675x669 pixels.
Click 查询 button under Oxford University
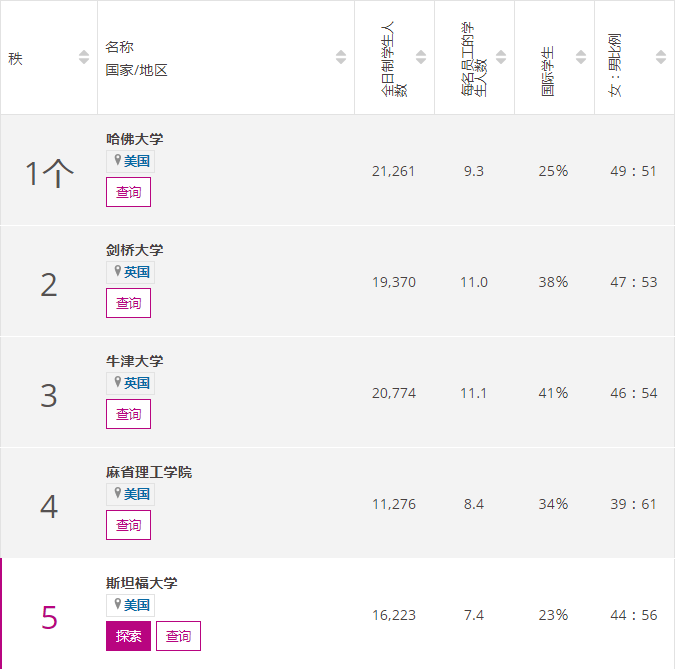coord(128,414)
